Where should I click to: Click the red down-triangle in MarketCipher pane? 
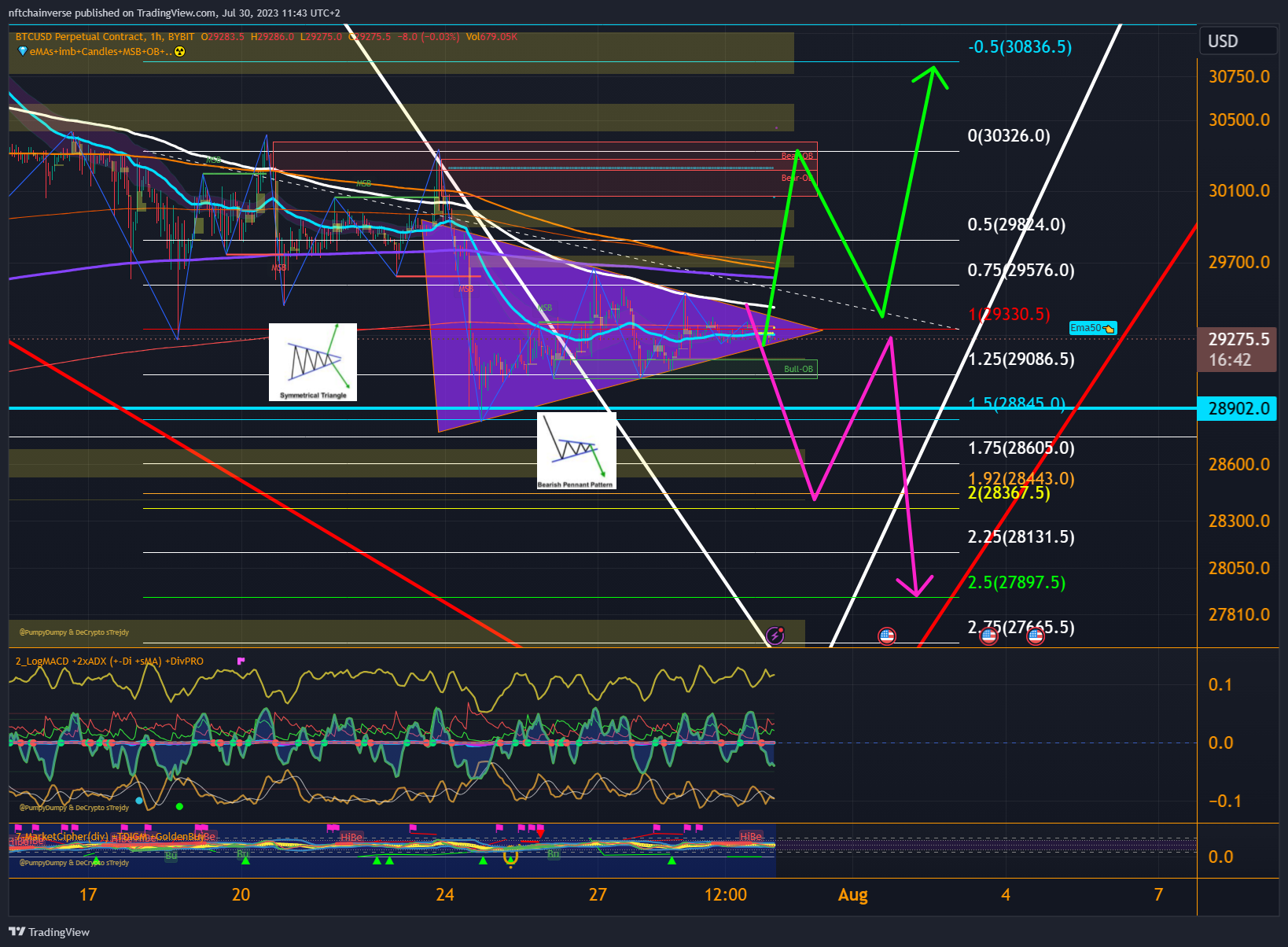coord(540,833)
